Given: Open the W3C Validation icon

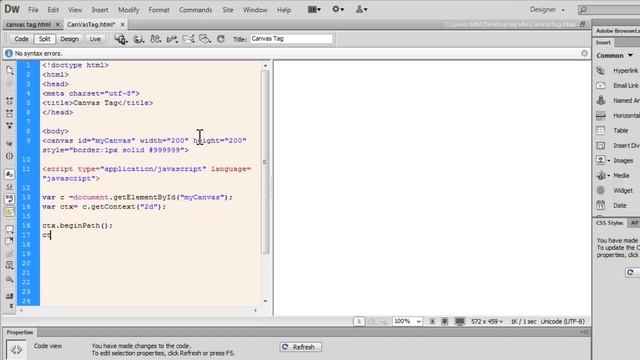Looking at the screenshot, I should [x=172, y=39].
